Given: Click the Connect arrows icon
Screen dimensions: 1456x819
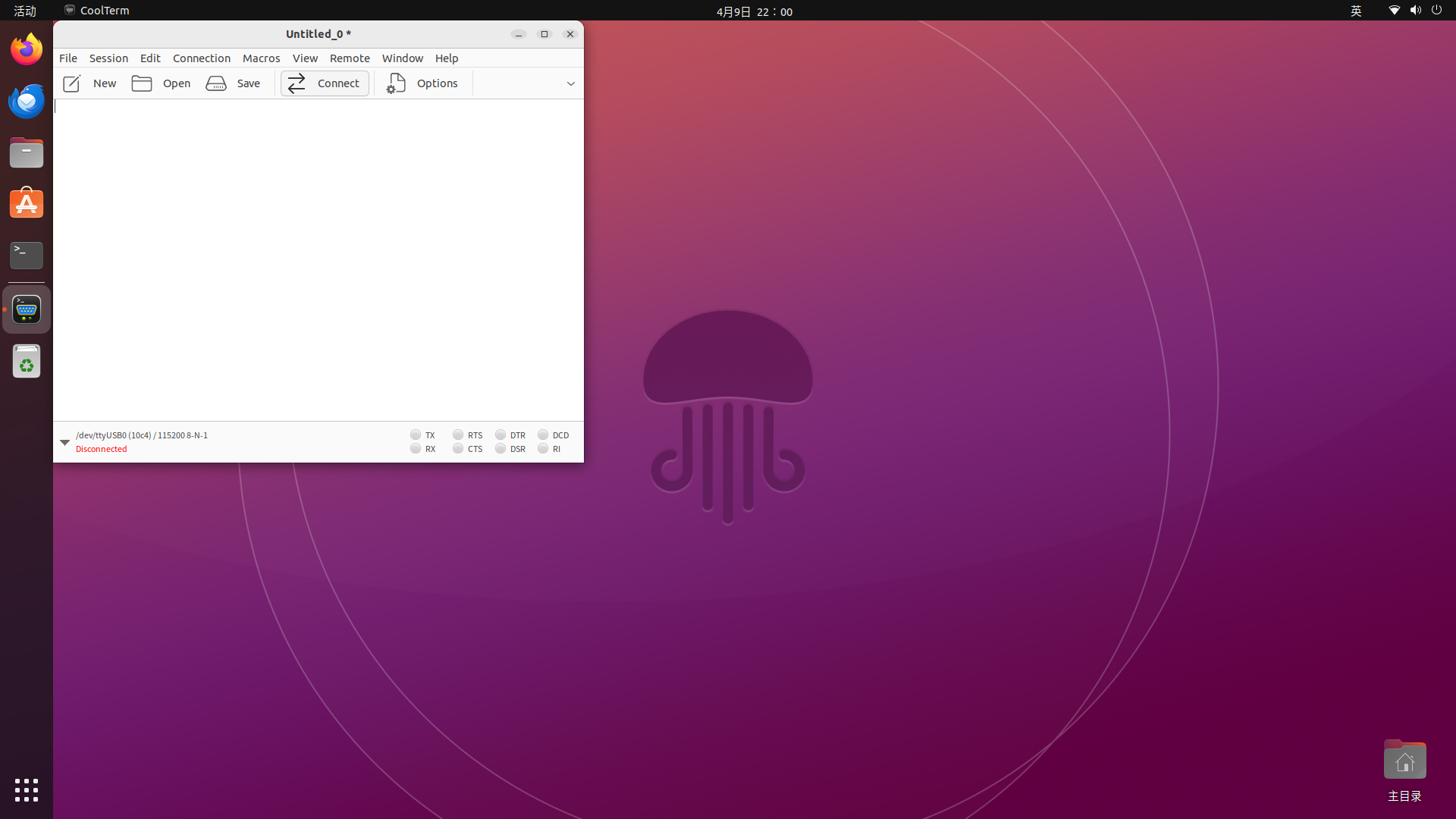Looking at the screenshot, I should pyautogui.click(x=297, y=83).
